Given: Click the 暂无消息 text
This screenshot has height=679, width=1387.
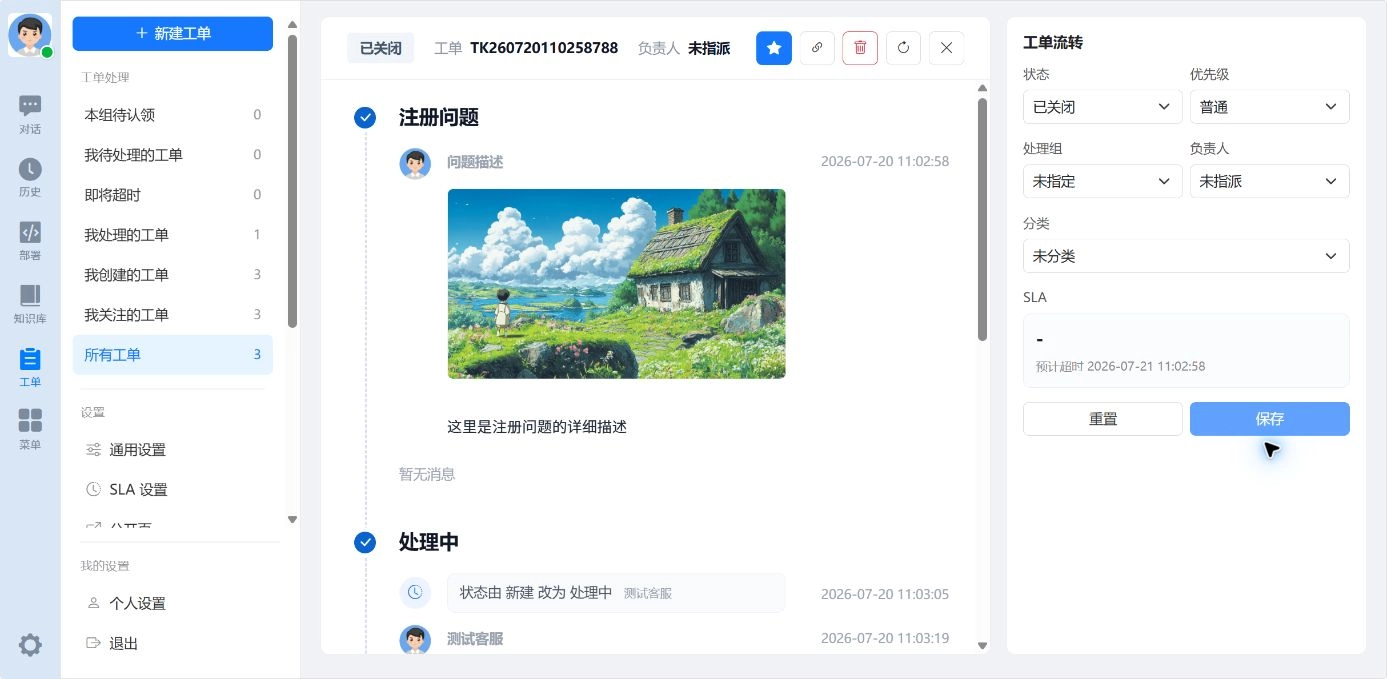Looking at the screenshot, I should [x=427, y=474].
